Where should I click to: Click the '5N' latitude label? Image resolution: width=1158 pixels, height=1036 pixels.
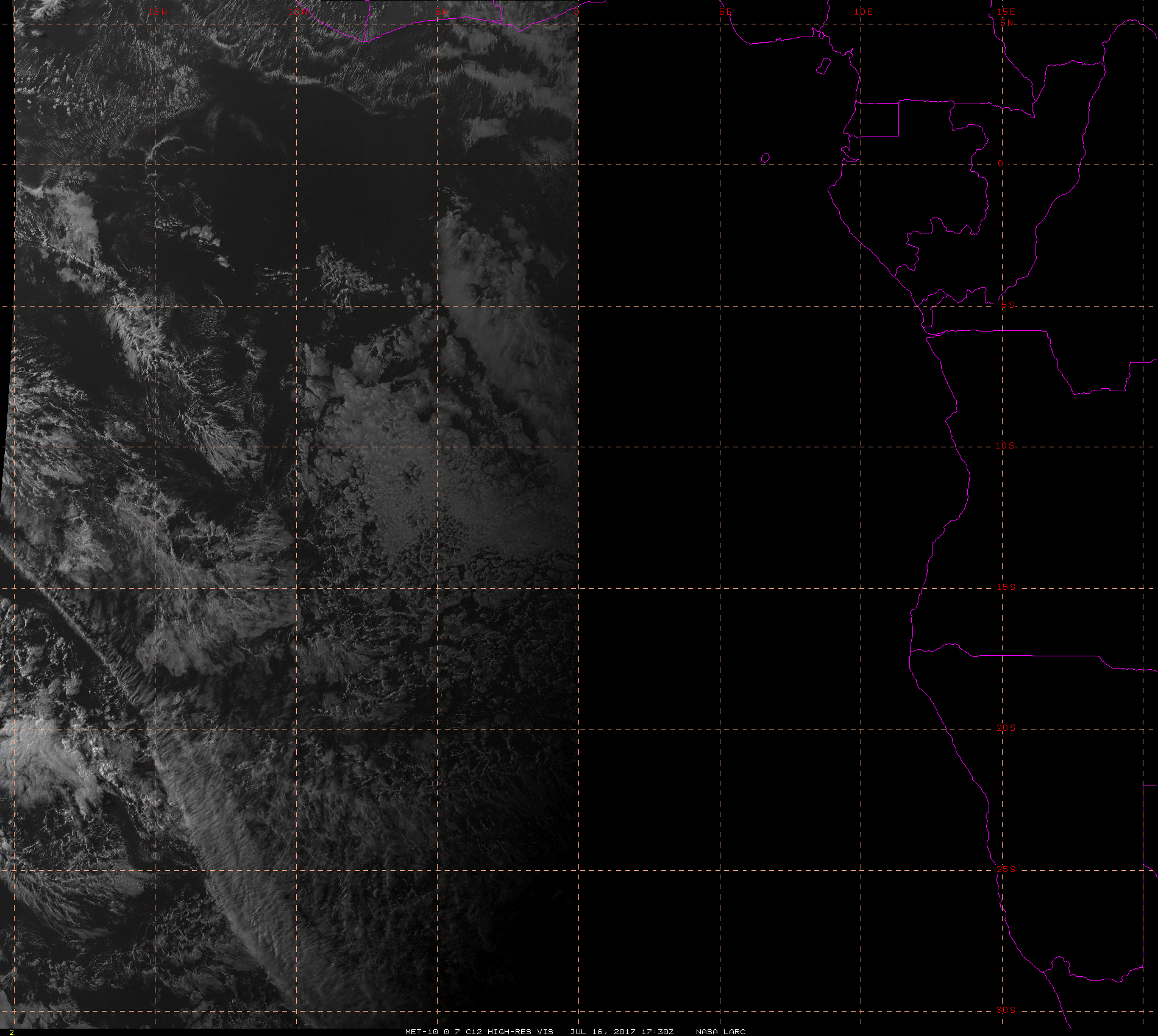(1007, 23)
